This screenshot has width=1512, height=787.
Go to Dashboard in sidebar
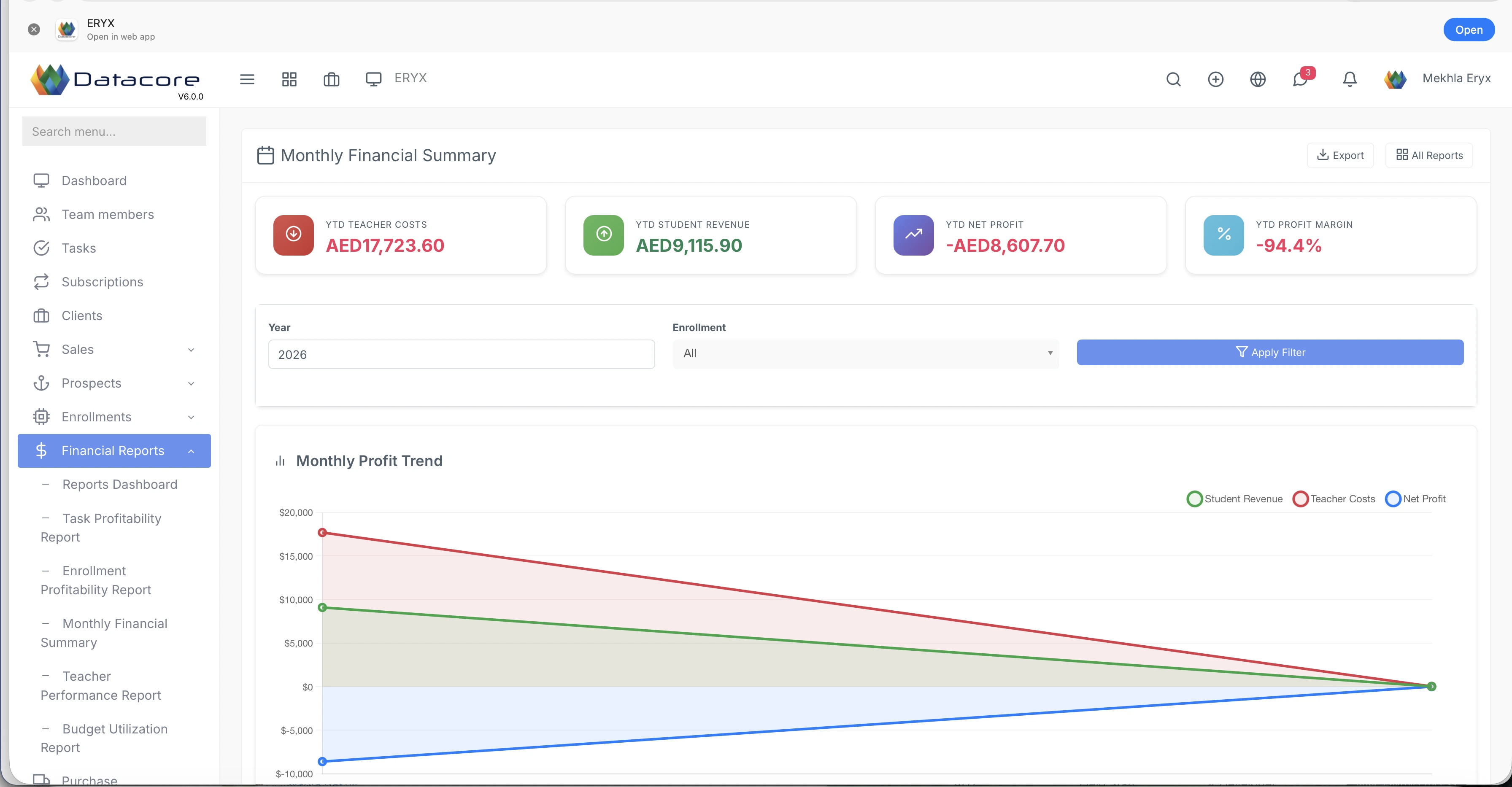click(94, 181)
